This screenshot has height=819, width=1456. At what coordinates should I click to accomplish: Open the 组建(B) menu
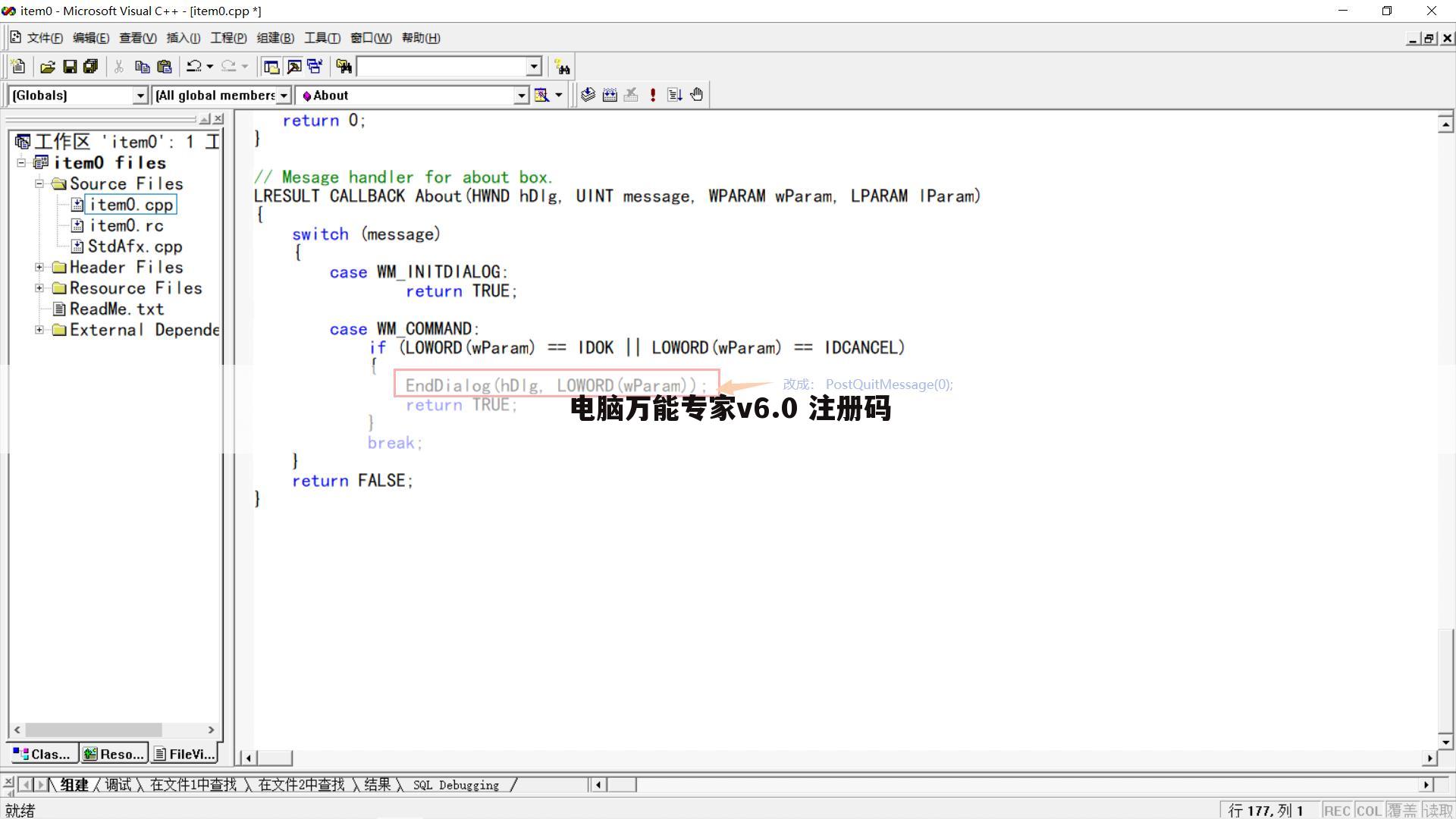275,38
